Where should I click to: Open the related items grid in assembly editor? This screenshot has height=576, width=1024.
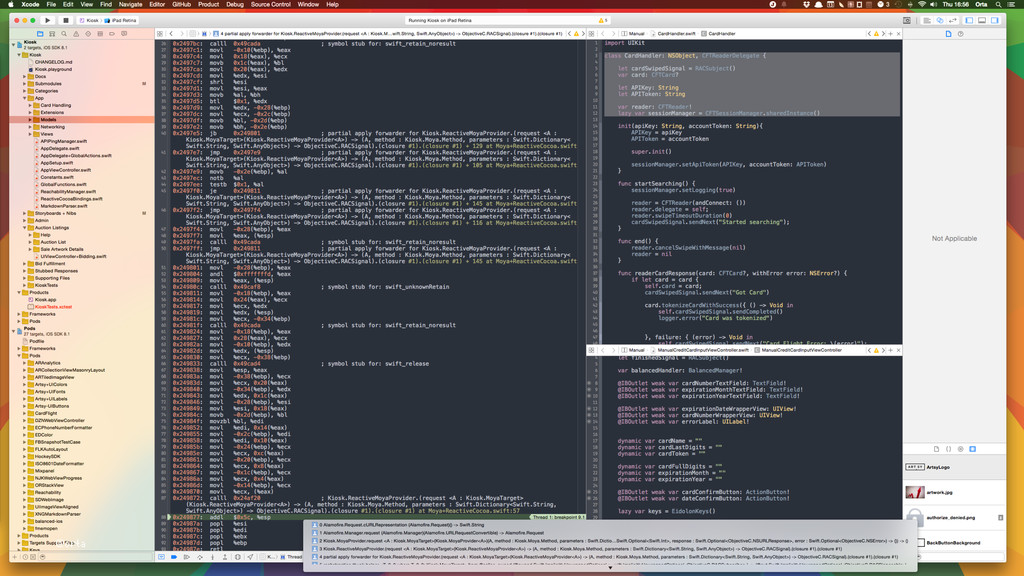coord(160,33)
